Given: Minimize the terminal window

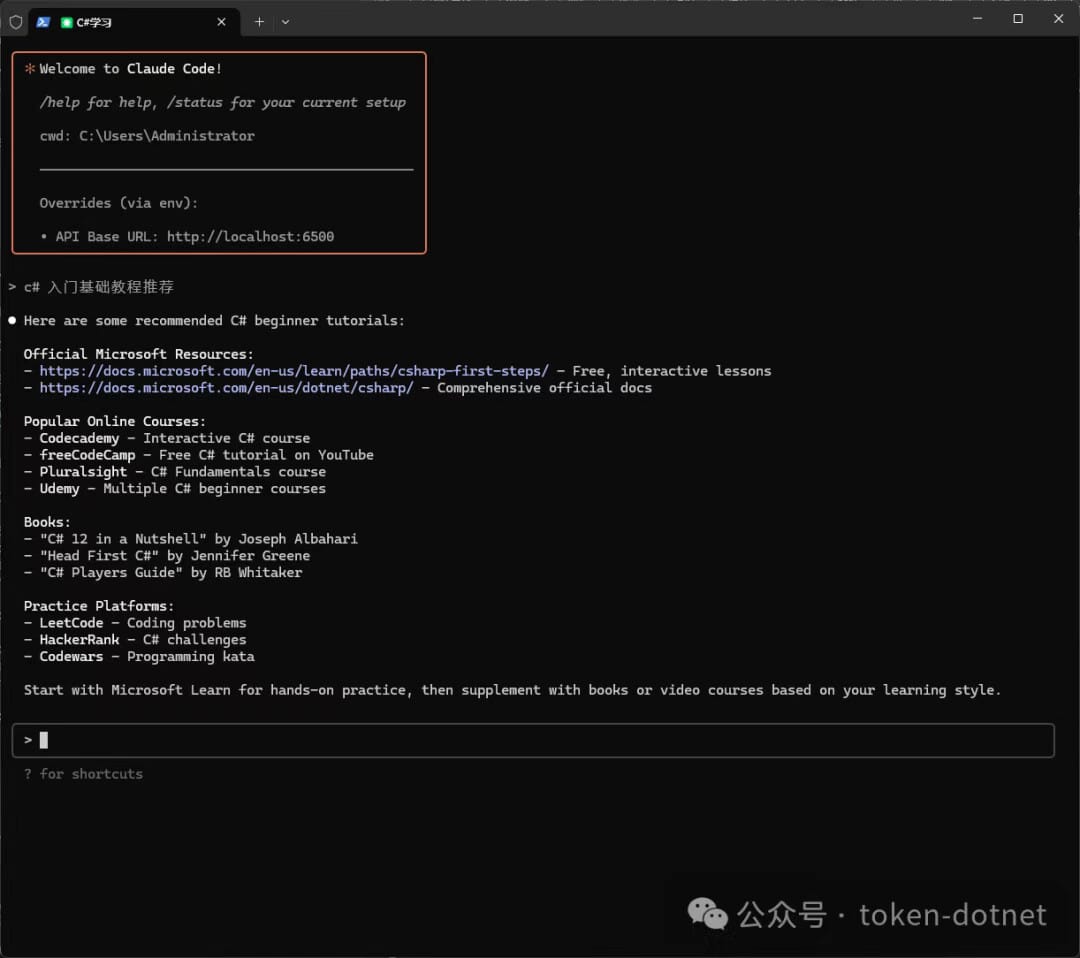Looking at the screenshot, I should pos(977,19).
